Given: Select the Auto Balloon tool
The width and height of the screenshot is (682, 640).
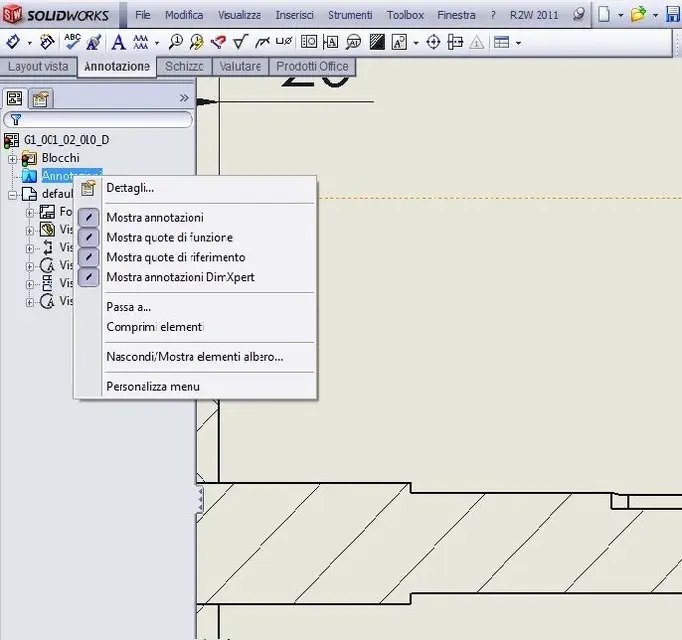Looking at the screenshot, I should (x=197, y=42).
